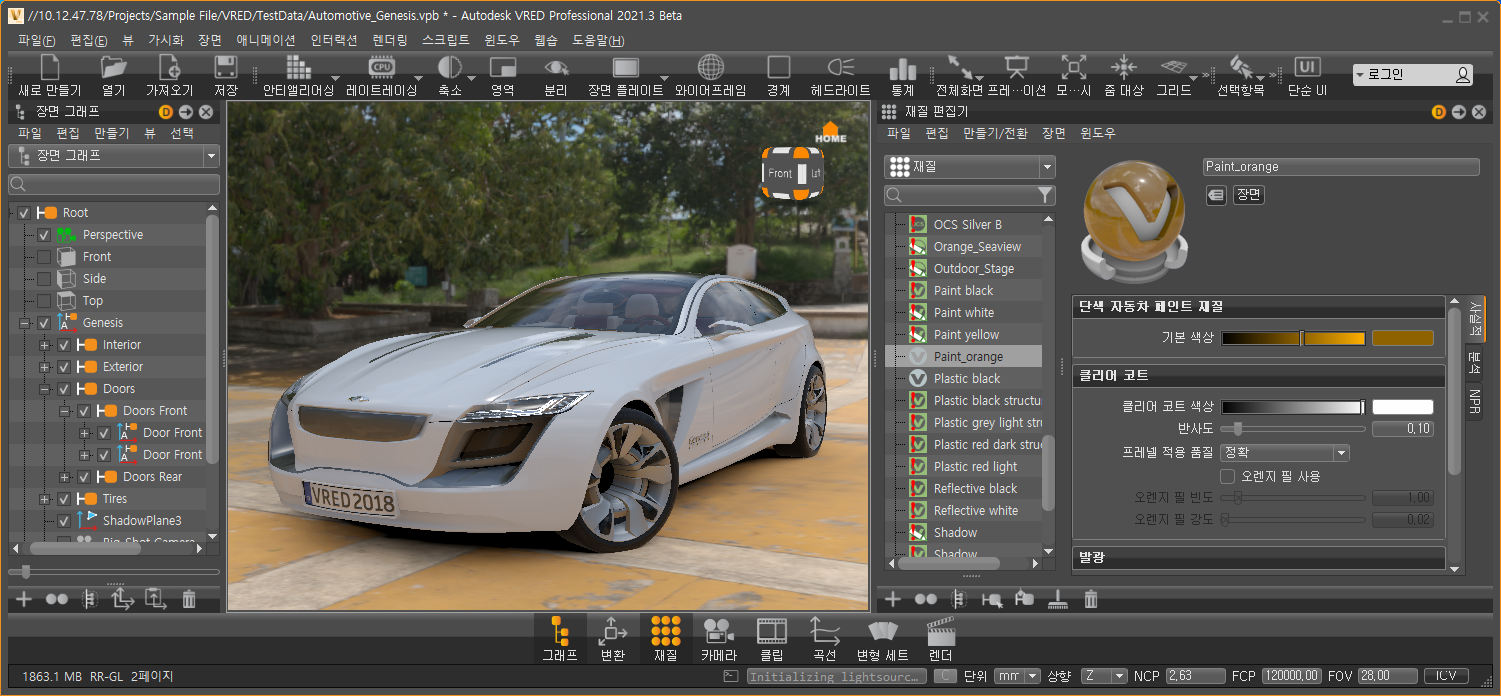This screenshot has width=1501, height=696.
Task: Select the Plastic black material
Action: [966, 379]
